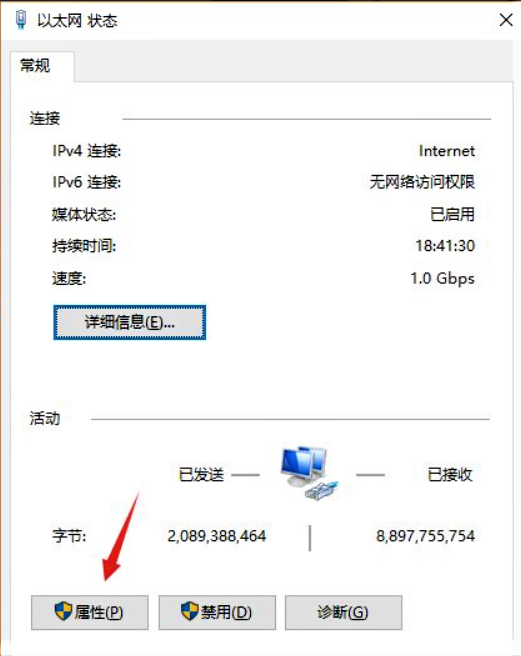Click the sent bytes count 2,089,388,464

point(217,536)
